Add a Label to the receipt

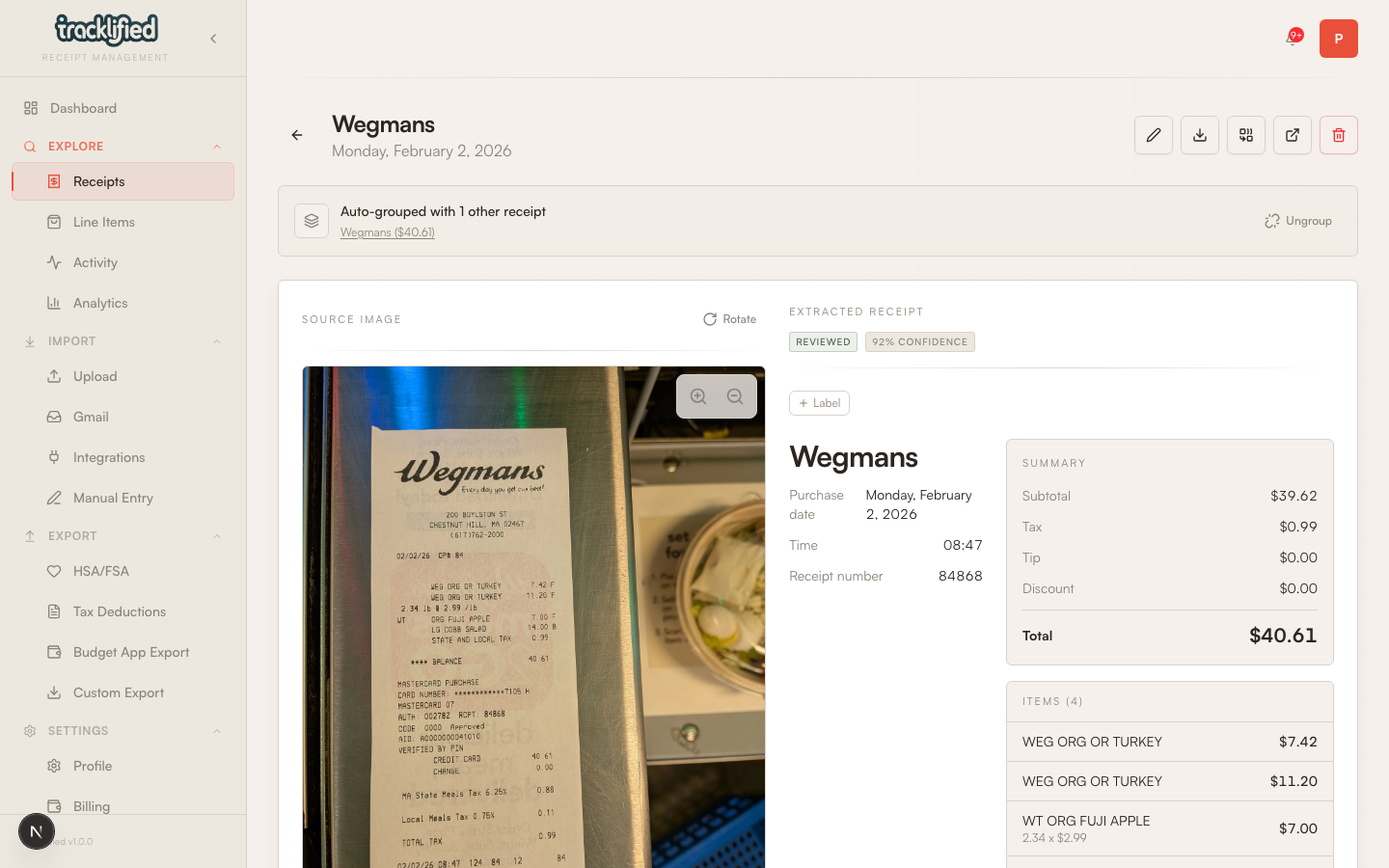[x=819, y=403]
